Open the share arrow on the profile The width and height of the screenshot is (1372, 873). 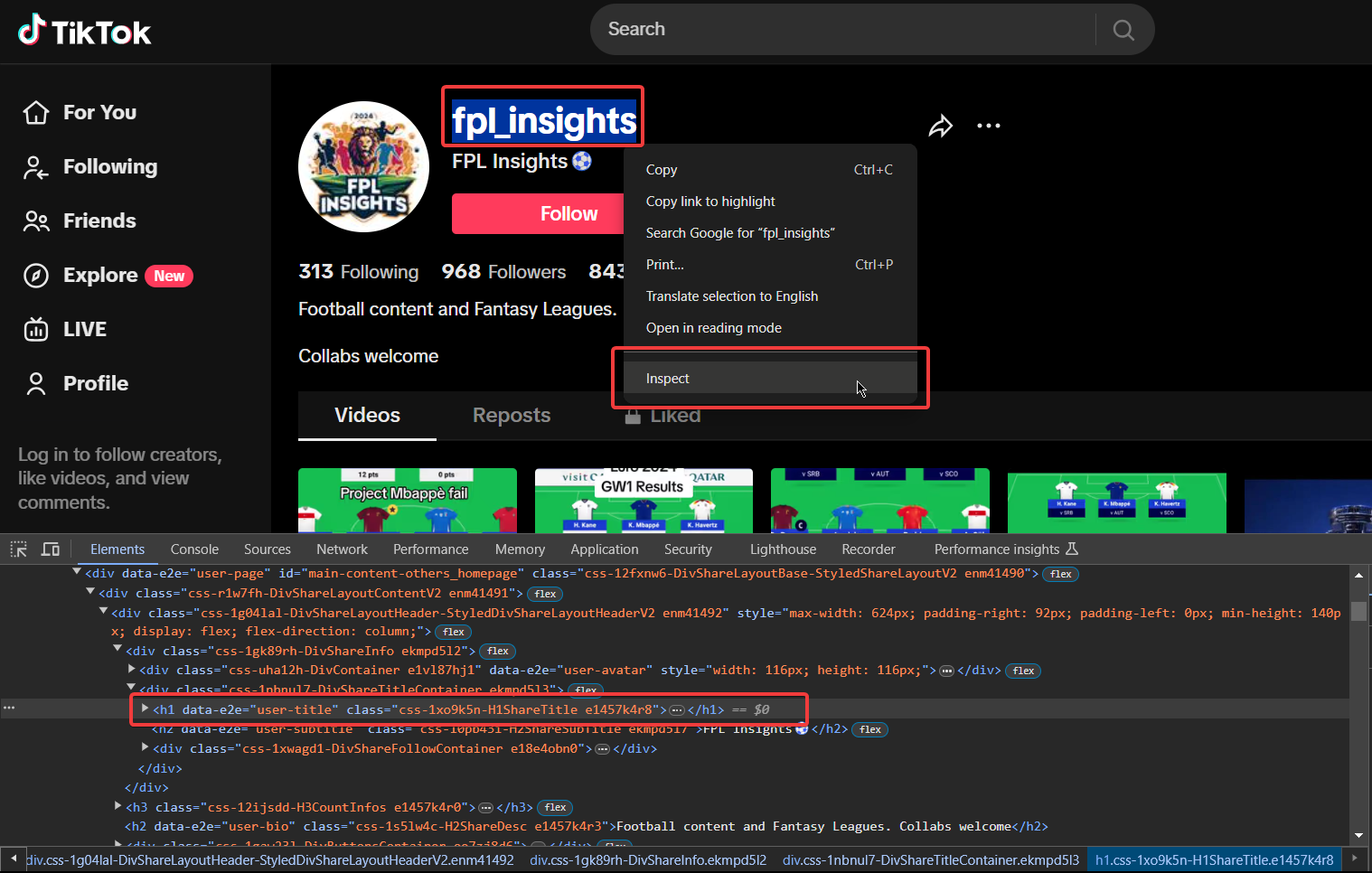(941, 127)
